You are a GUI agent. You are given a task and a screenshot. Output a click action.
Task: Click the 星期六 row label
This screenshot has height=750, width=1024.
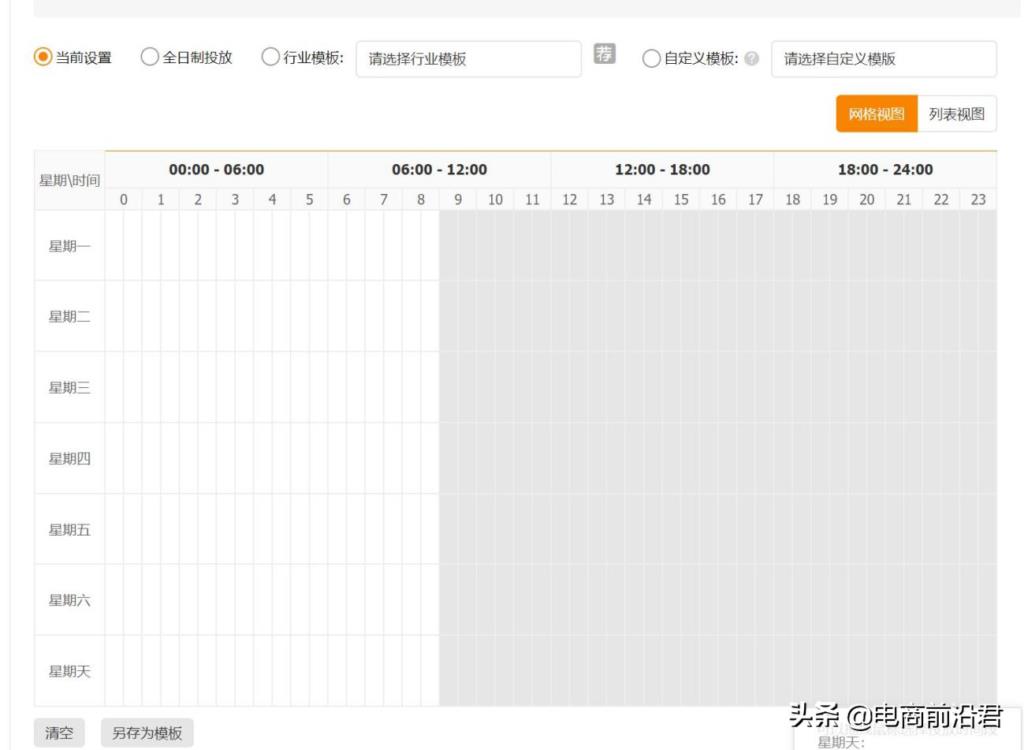pos(69,600)
